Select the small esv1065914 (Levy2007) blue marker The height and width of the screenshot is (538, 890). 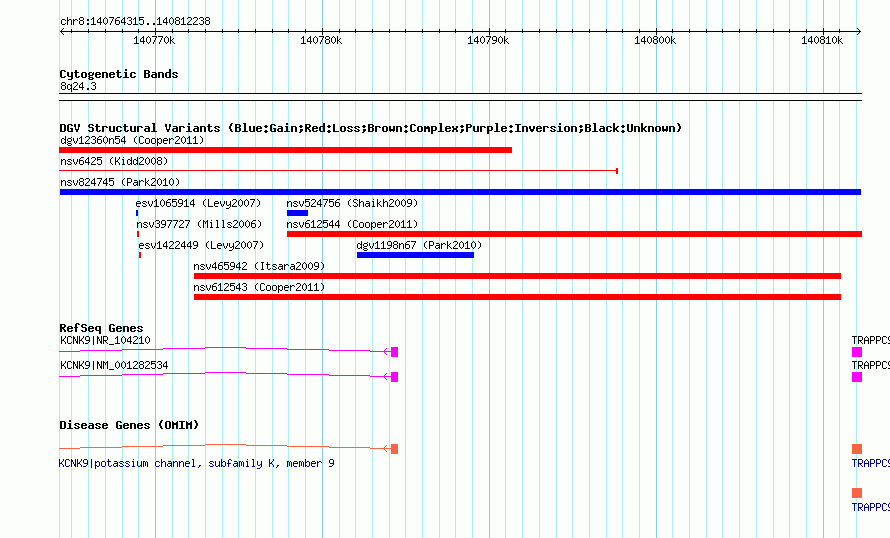point(137,213)
